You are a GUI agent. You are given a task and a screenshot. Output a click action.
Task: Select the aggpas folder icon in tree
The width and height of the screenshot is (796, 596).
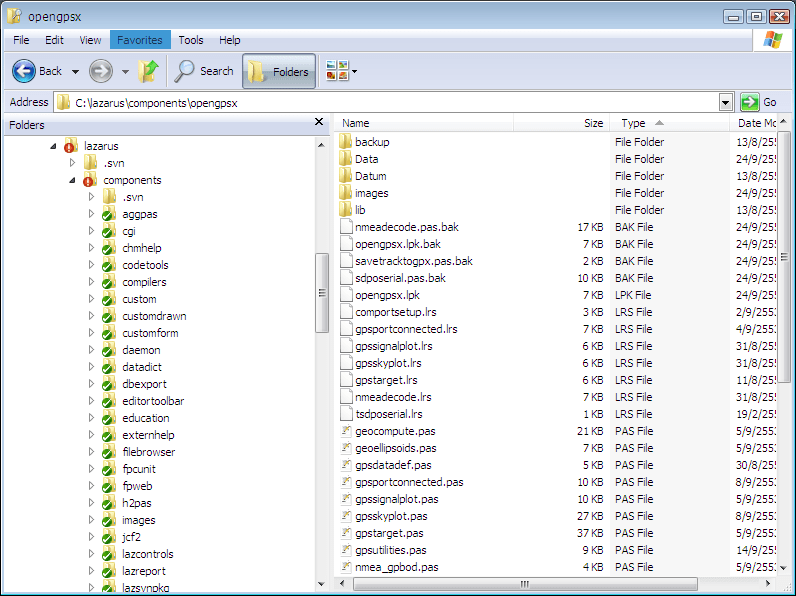108,214
